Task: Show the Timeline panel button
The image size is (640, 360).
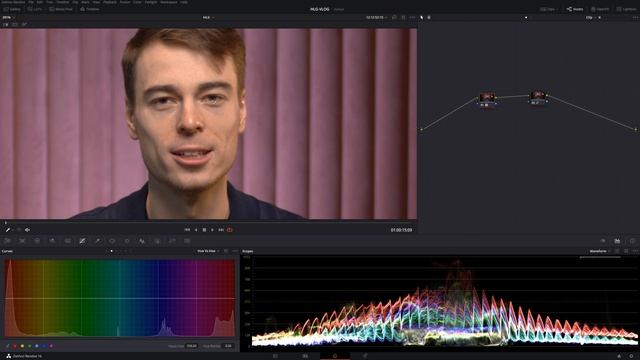Action: [90, 9]
